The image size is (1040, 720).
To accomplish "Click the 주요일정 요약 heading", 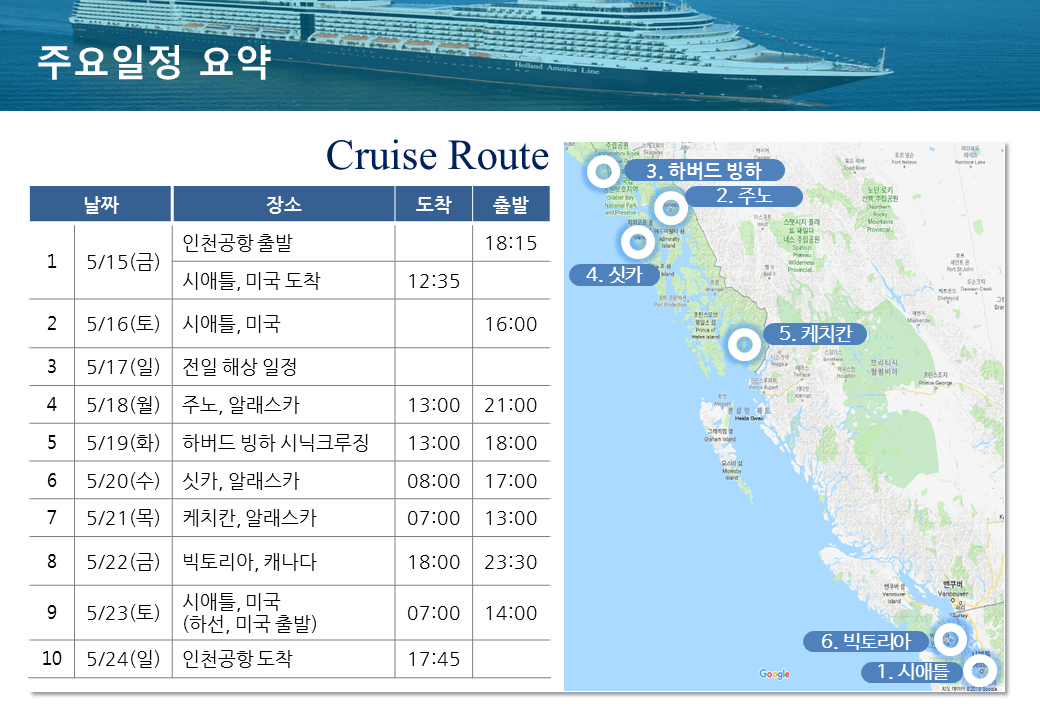I will (154, 62).
